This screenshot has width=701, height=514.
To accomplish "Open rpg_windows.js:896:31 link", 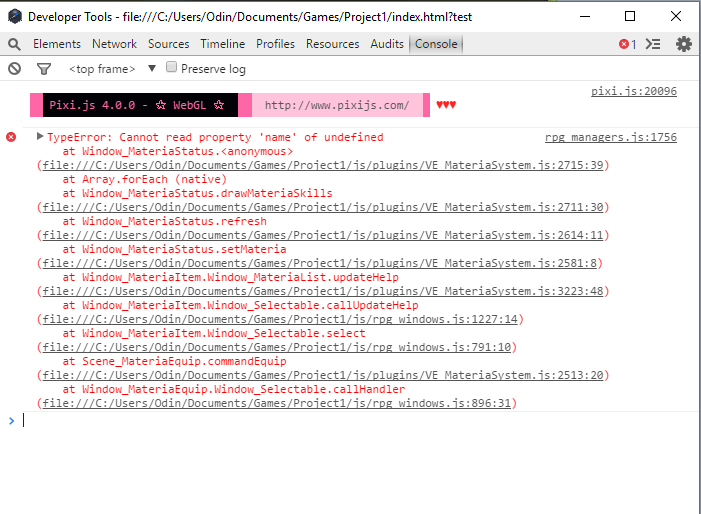I will pyautogui.click(x=277, y=403).
